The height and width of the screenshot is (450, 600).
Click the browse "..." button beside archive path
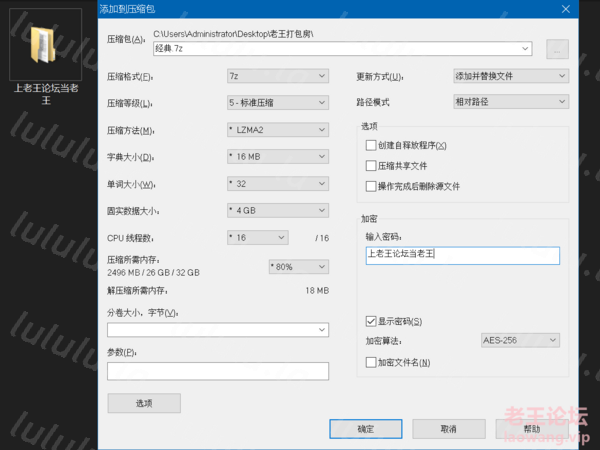557,48
